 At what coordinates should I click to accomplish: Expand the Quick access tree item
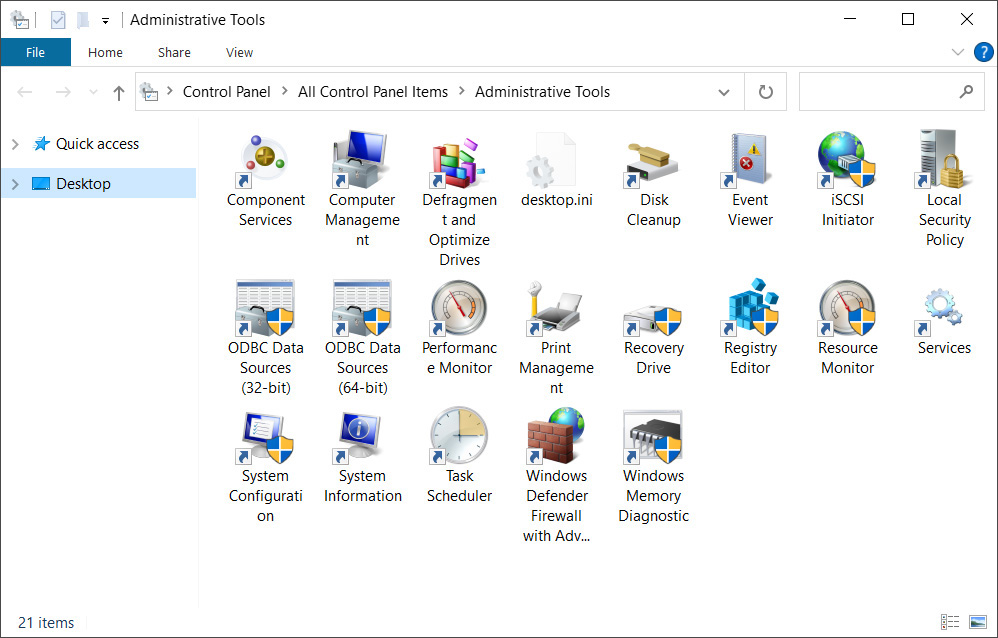tap(17, 143)
